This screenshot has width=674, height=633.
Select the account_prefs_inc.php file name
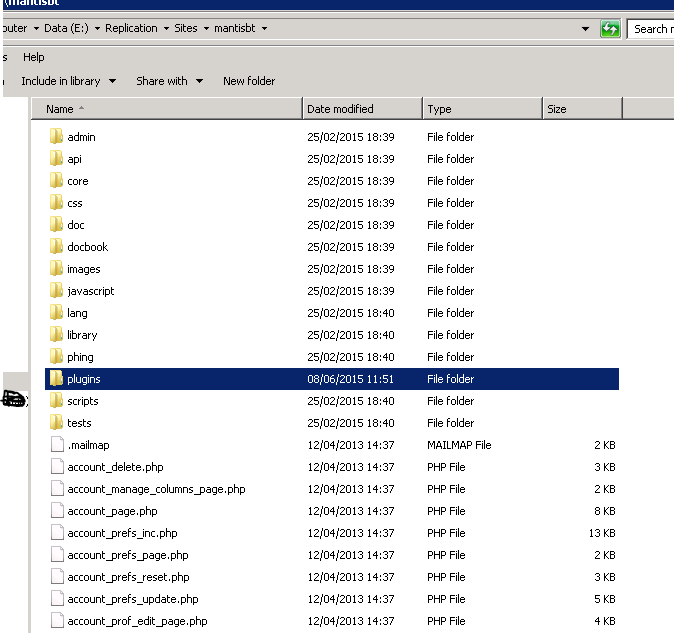click(122, 533)
